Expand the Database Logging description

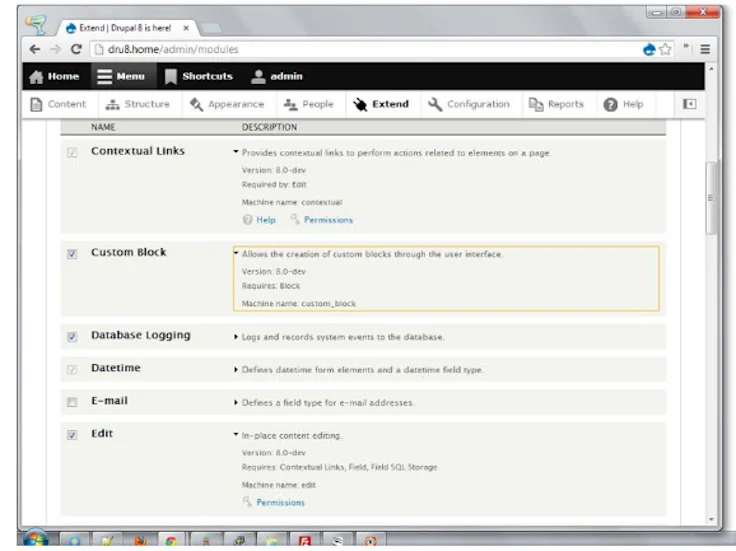point(236,337)
